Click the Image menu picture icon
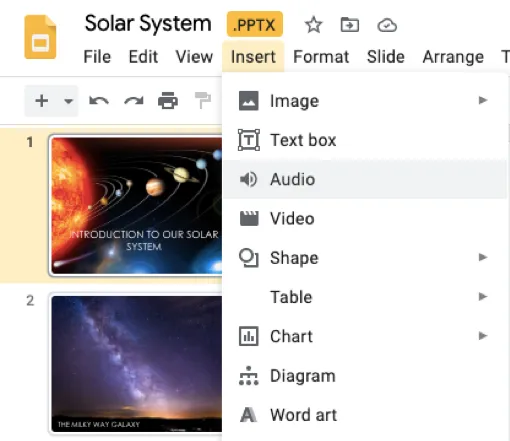 249,101
